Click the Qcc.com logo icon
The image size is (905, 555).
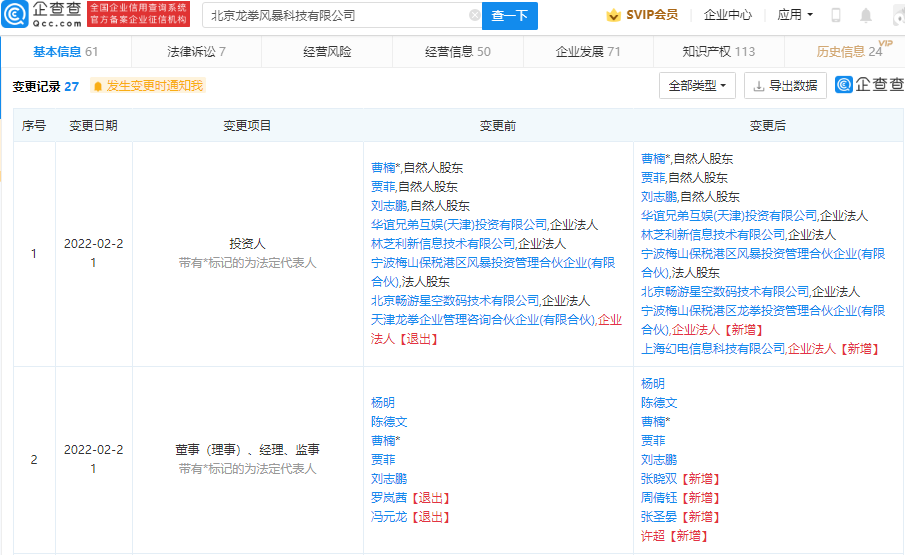[x=15, y=14]
